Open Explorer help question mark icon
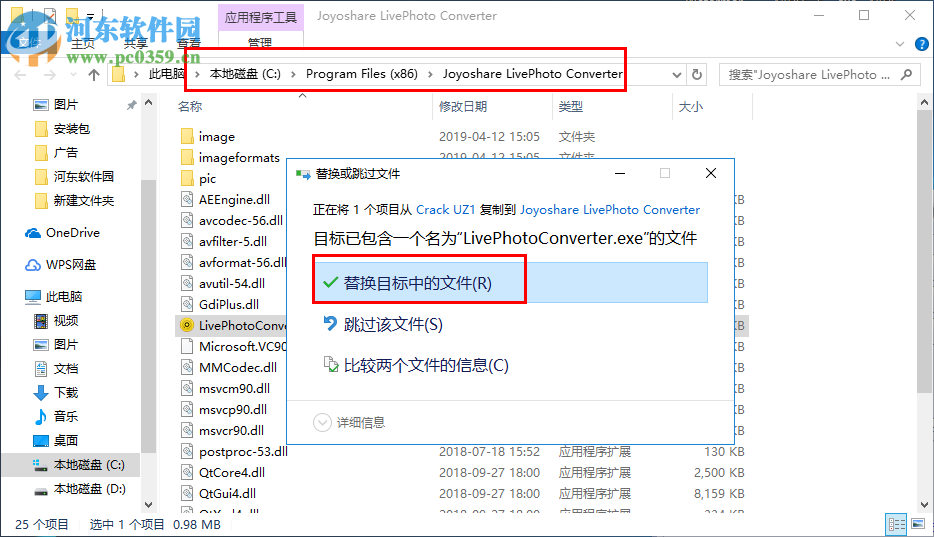 pyautogui.click(x=921, y=43)
